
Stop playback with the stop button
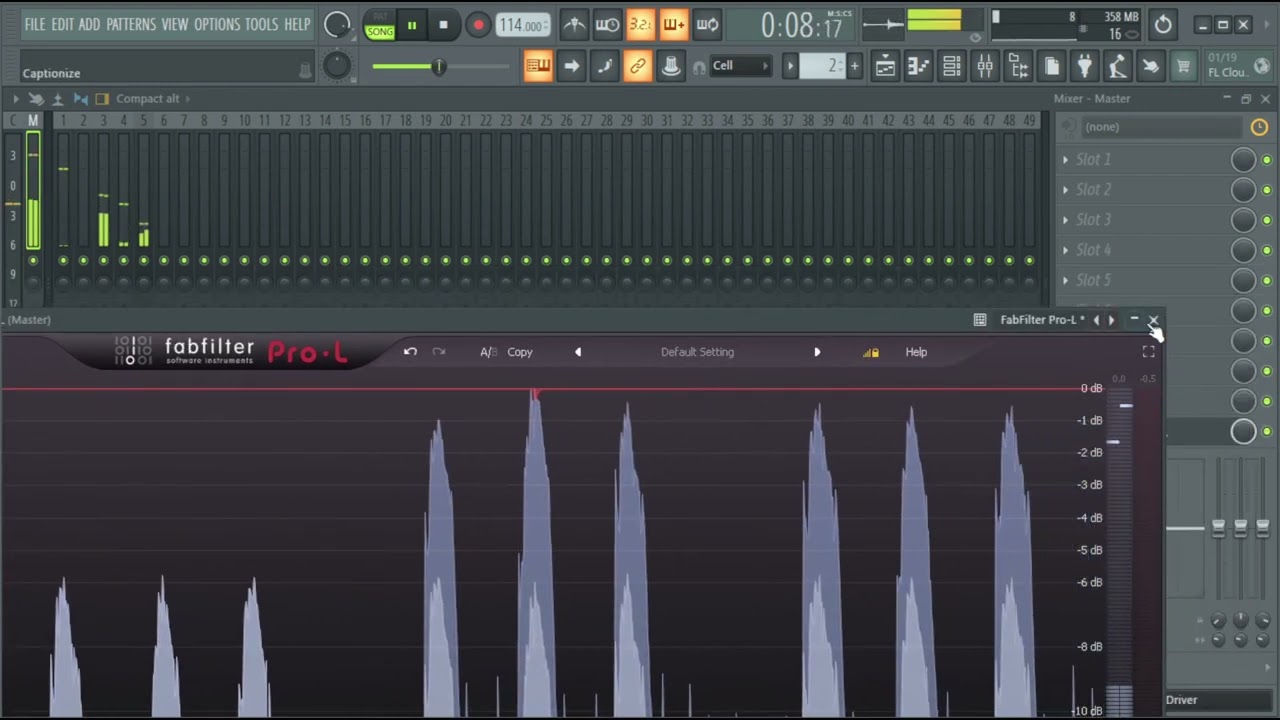tap(444, 26)
